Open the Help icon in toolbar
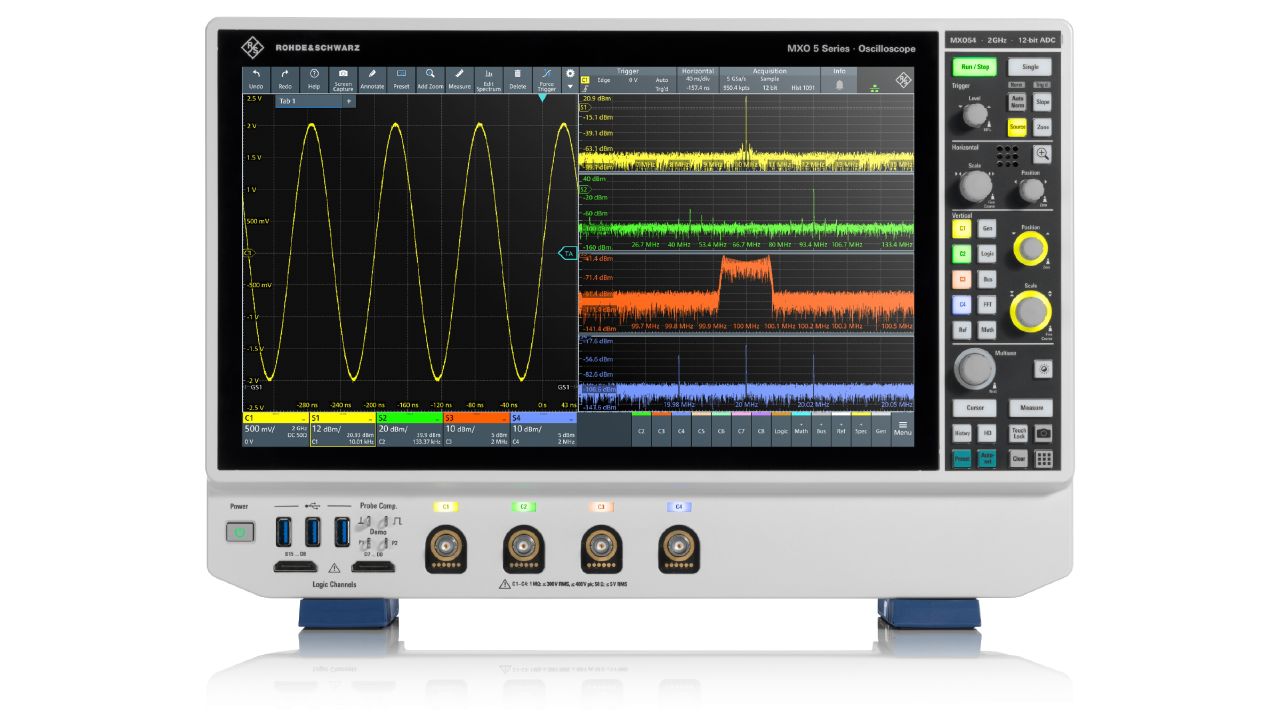The height and width of the screenshot is (720, 1280). 314,79
